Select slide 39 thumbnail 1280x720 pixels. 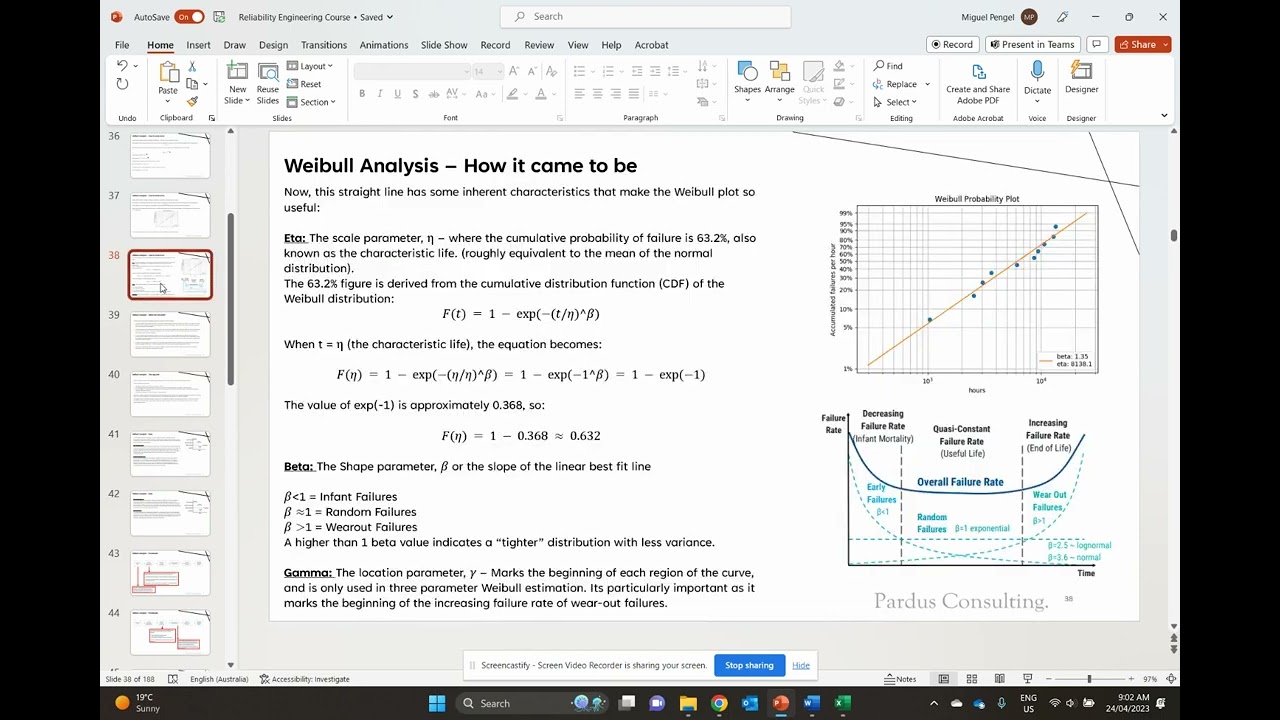coord(170,334)
